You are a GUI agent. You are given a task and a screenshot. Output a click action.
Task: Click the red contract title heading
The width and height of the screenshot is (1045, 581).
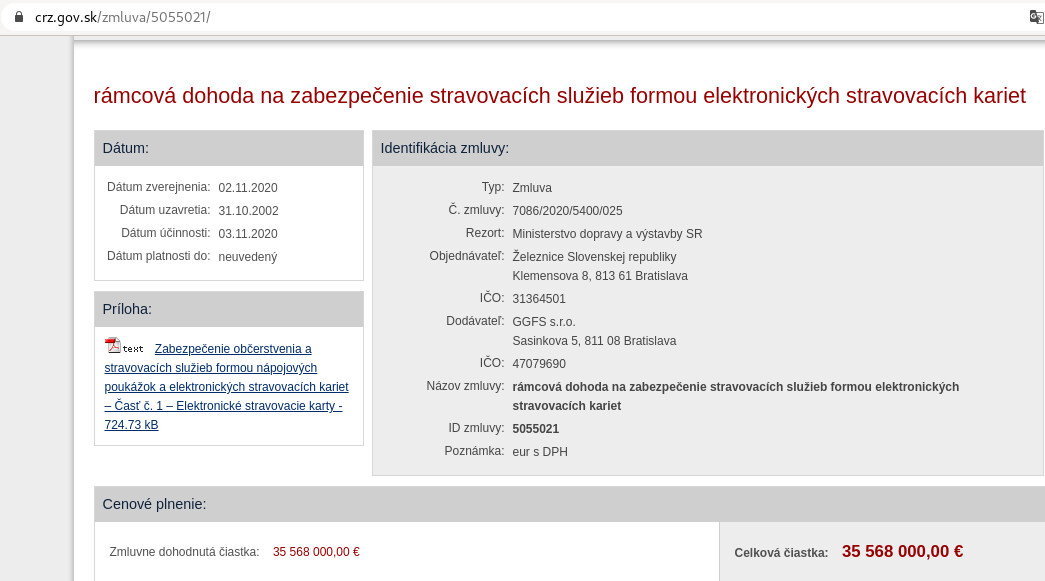559,95
